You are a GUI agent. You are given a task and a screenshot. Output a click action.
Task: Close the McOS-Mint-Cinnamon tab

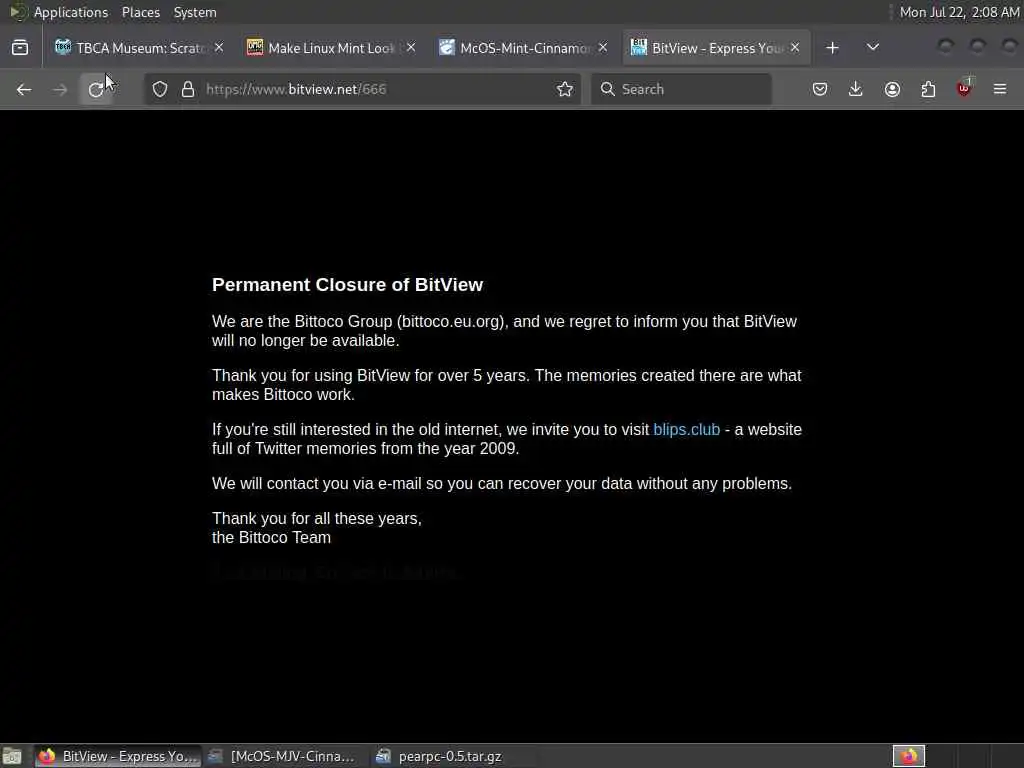tap(603, 48)
